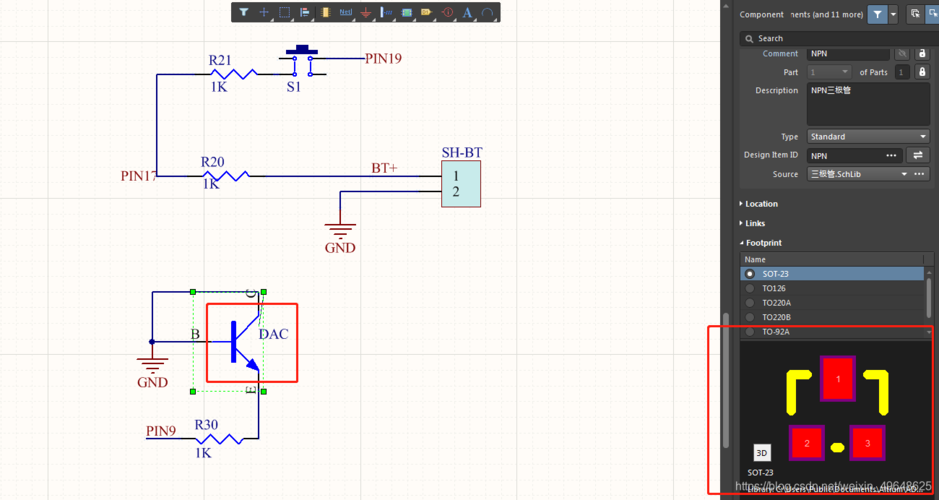939x500 pixels.
Task: Select resistor R30 in the schematic
Action: pos(219,438)
